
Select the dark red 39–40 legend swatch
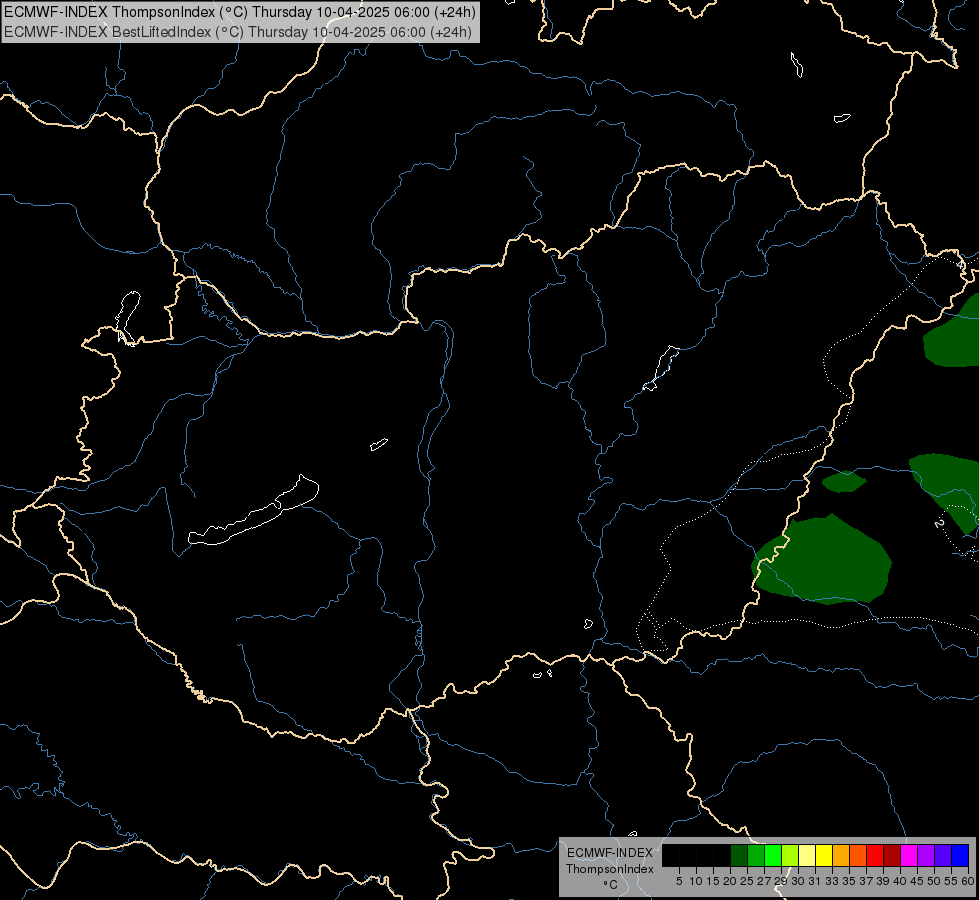click(892, 856)
